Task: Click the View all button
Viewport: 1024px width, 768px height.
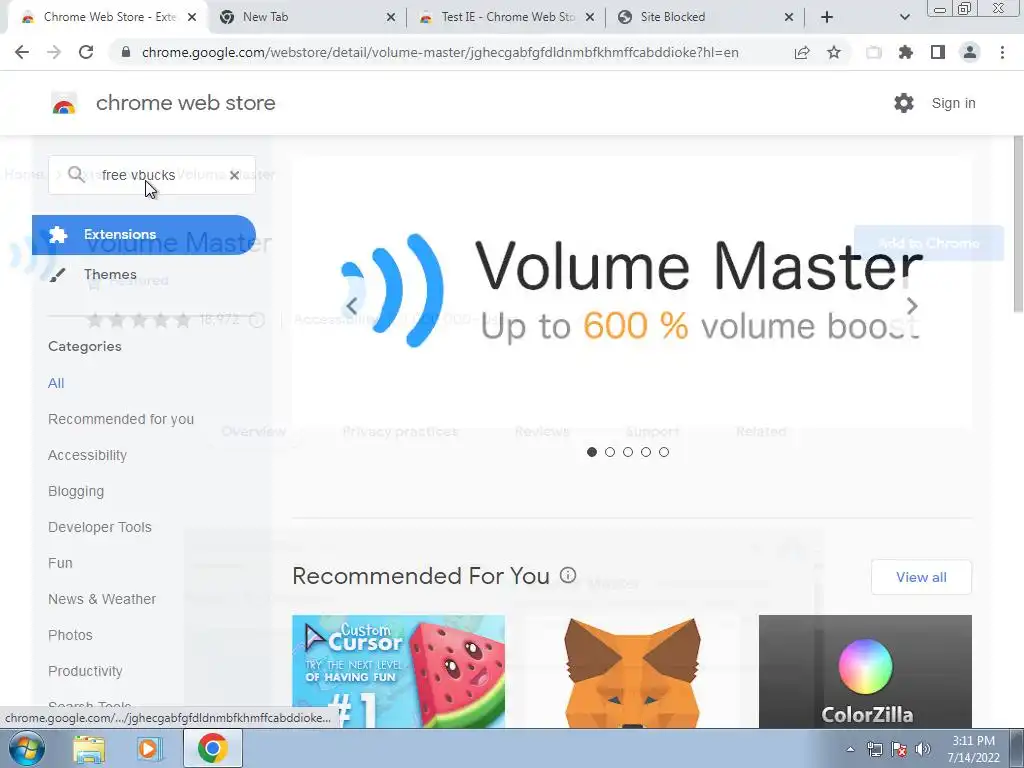Action: tap(921, 577)
